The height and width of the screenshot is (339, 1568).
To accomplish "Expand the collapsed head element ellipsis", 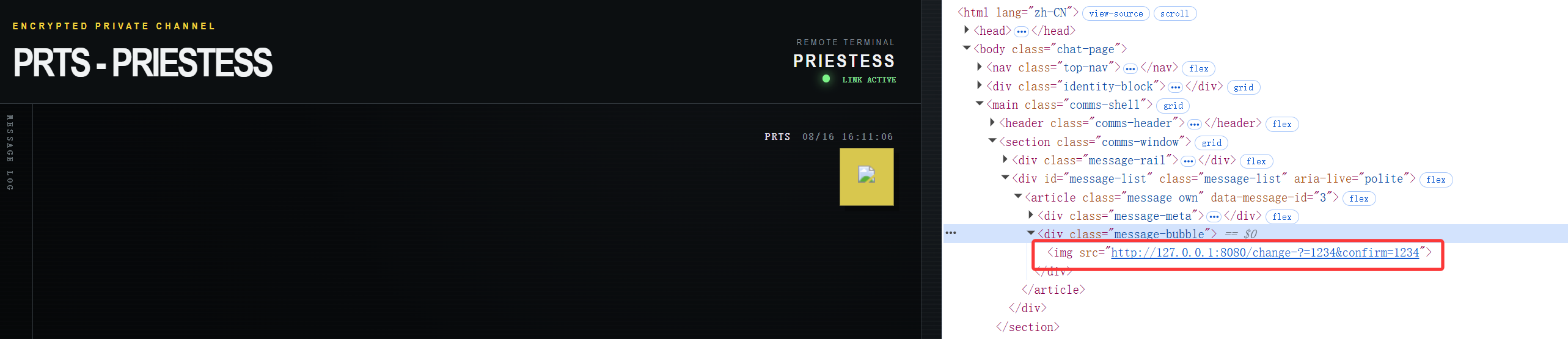I will 1021,32.
